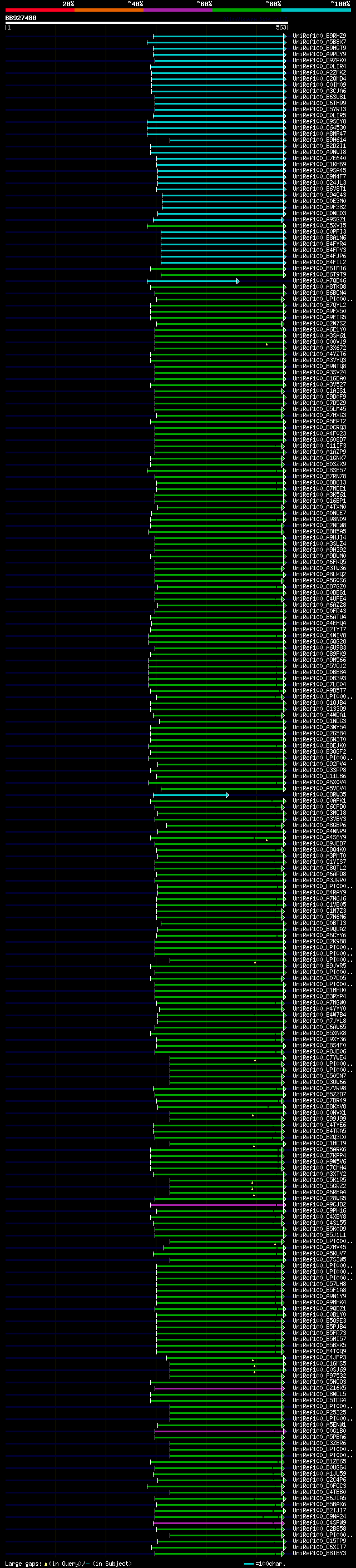
Task: Select the UniRef100_A3CJA6 label
Action: coord(319,91)
